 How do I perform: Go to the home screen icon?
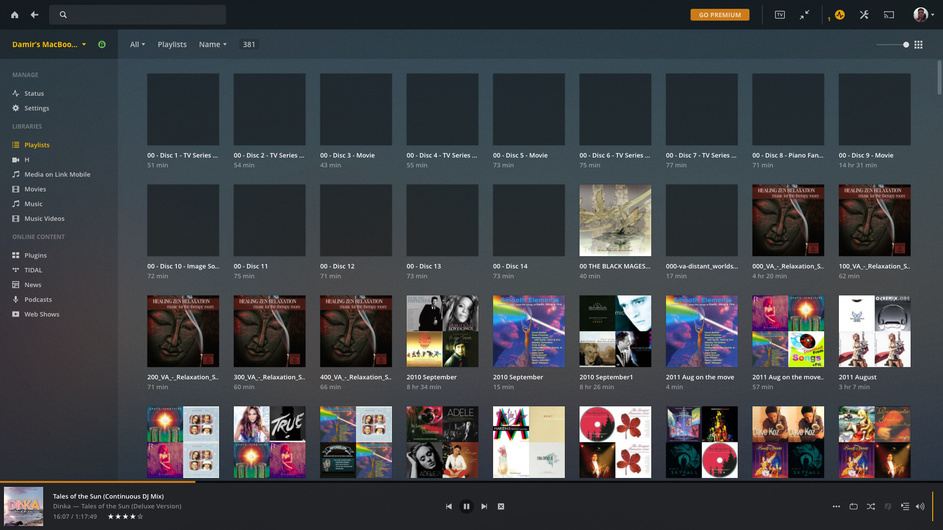tap(14, 14)
